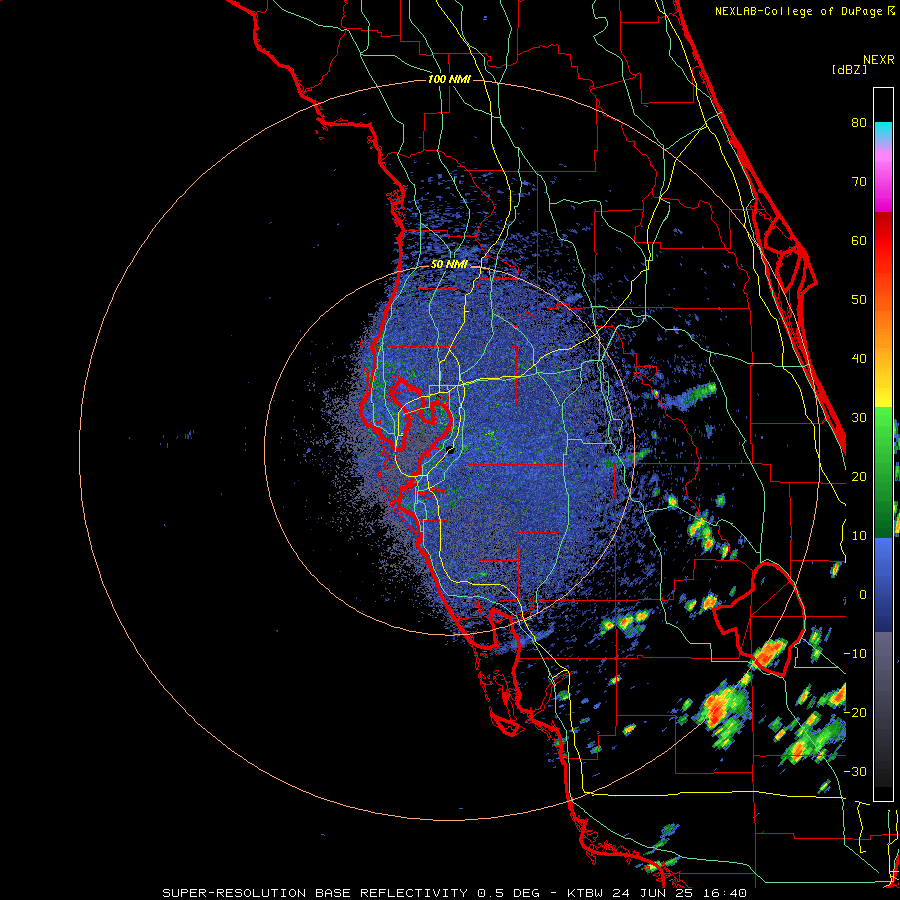Click the positive 30 value on dBZ scale
This screenshot has height=900, width=900.
(859, 418)
